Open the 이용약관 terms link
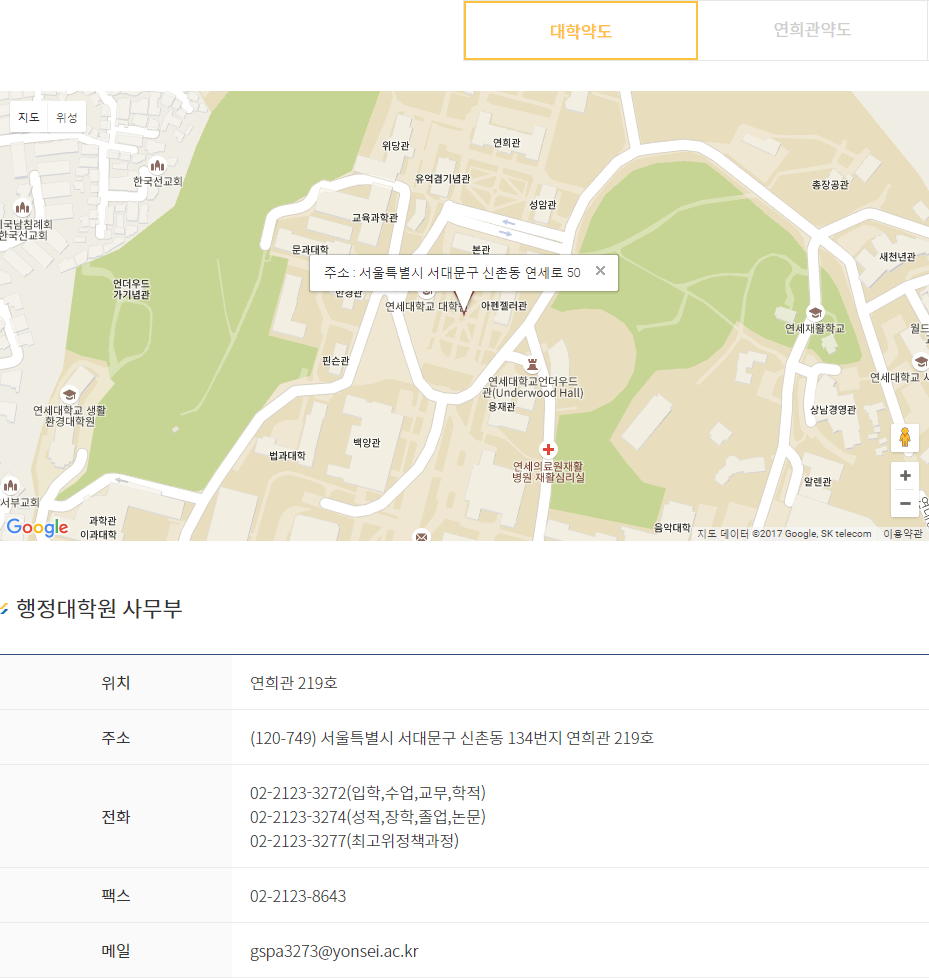Screen dimensions: 929x978 (x=902, y=534)
